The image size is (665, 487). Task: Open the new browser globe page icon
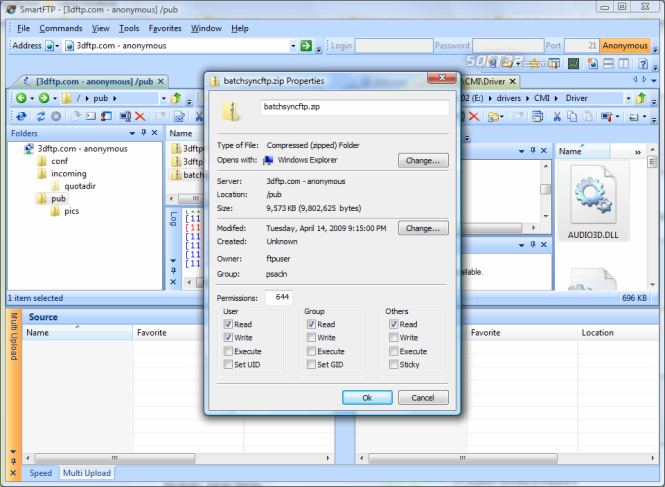(x=592, y=64)
